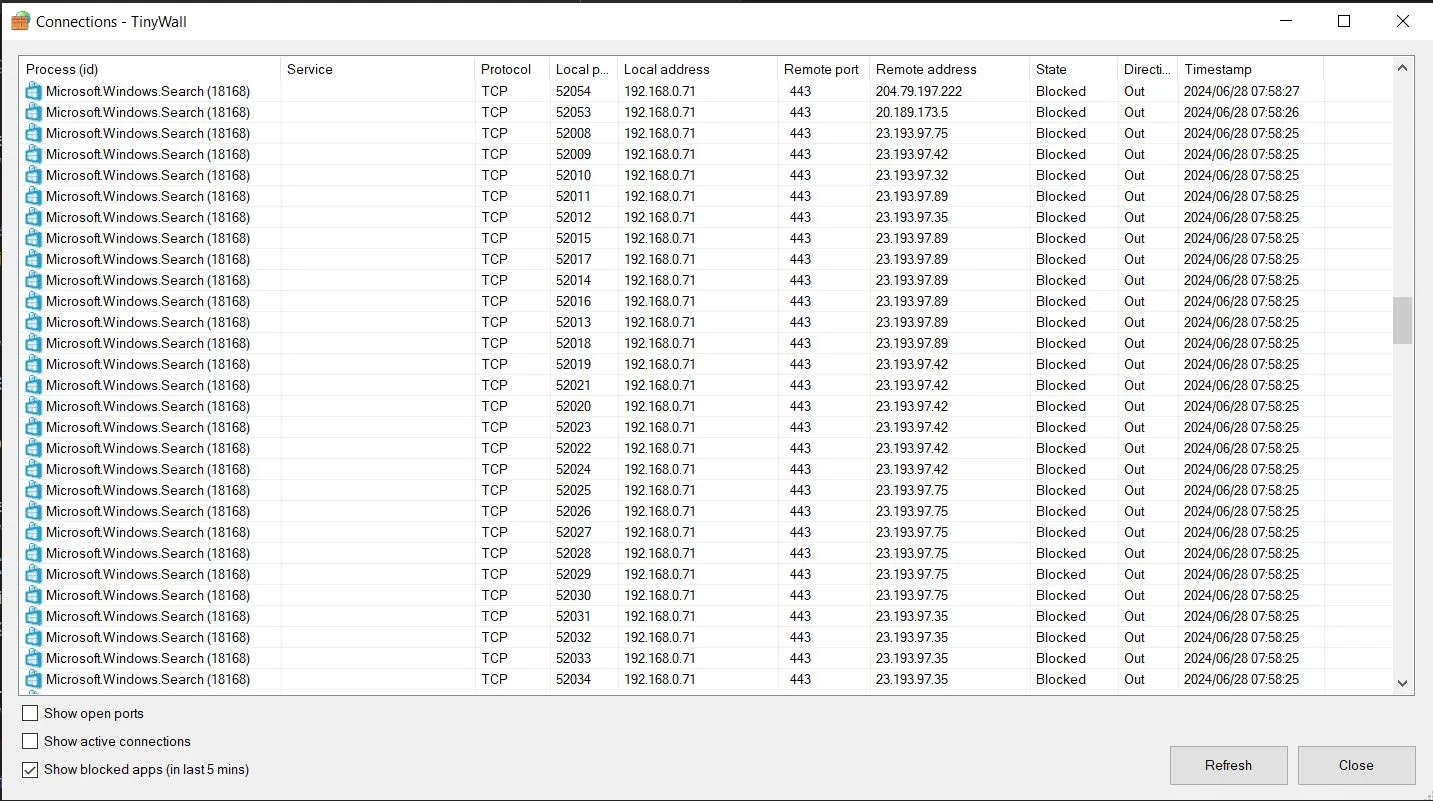Click remote address 204.79.197.222
The width and height of the screenshot is (1433, 801).
coord(919,91)
